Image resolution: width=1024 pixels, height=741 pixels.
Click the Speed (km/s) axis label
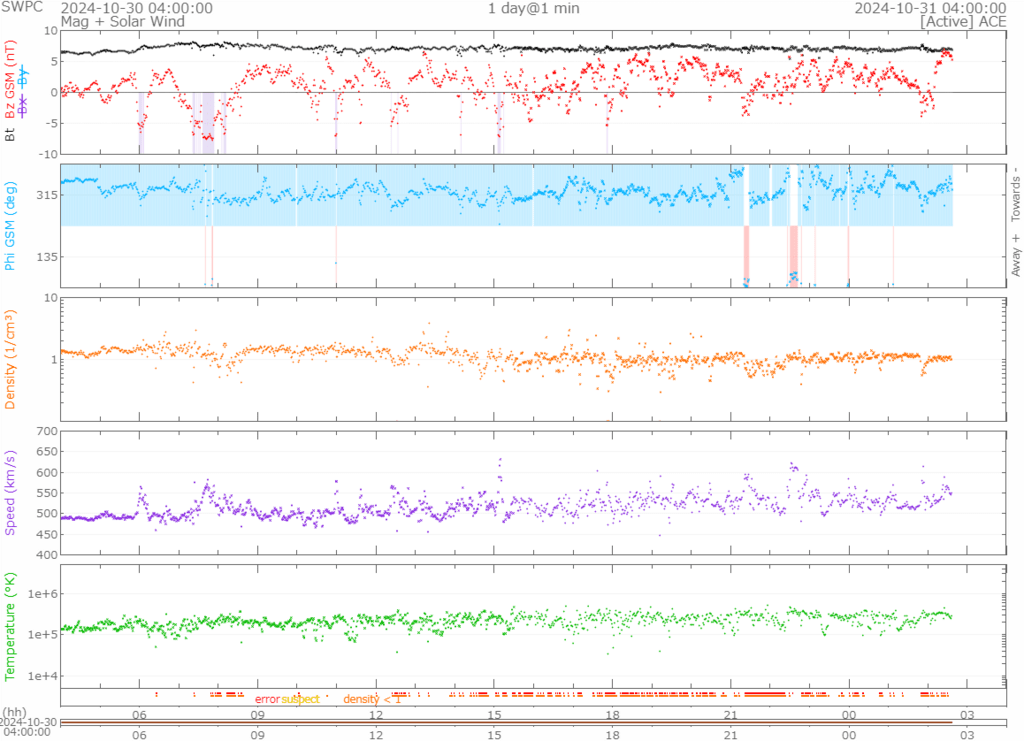[11, 492]
